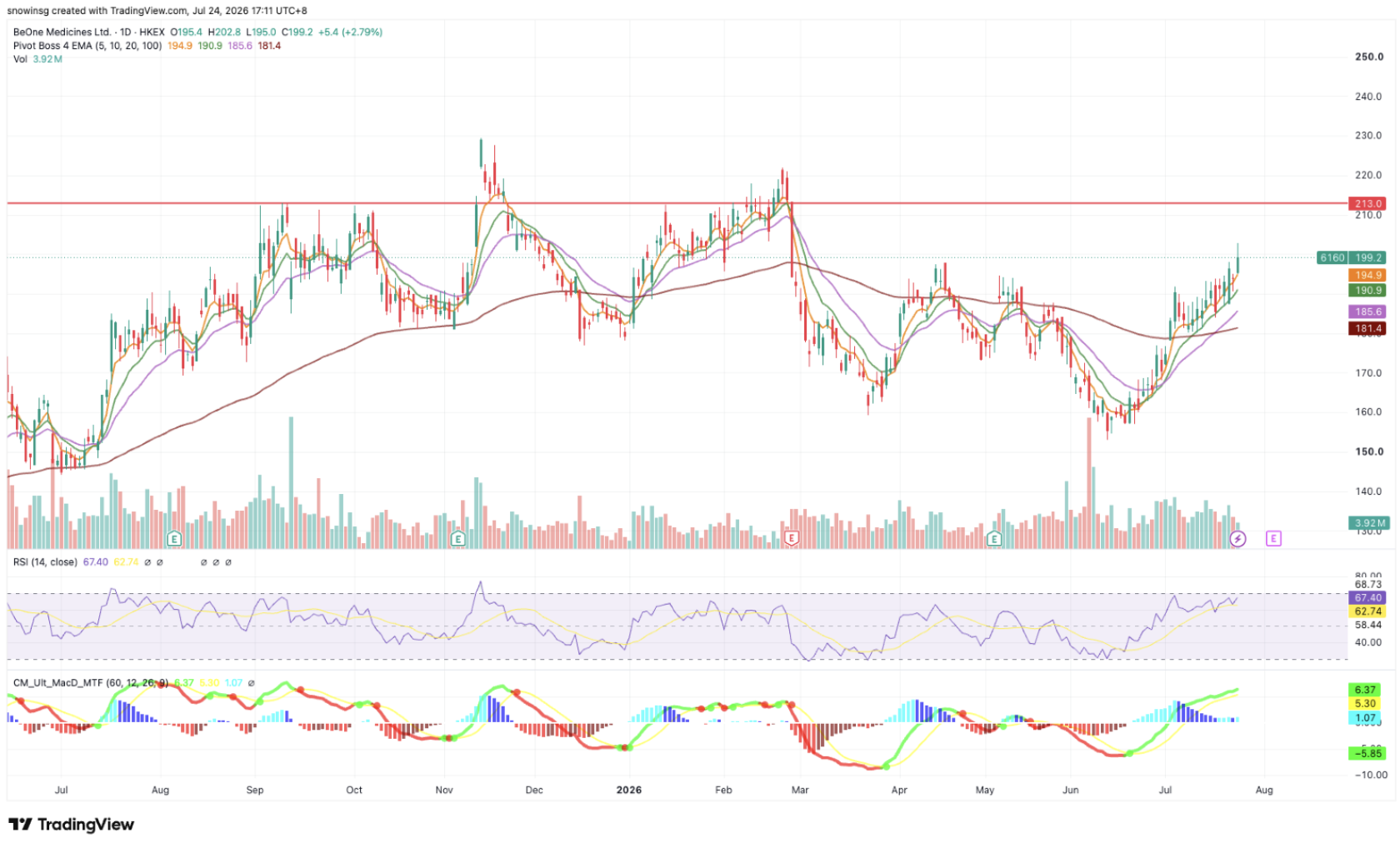Click the 67.40 value in the RSI legend
The image size is (1400, 843).
(x=96, y=562)
